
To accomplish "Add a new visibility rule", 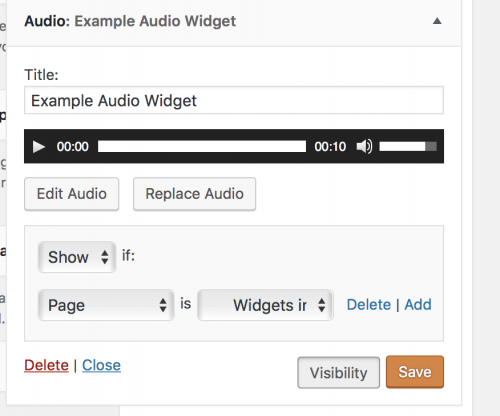I will tap(418, 305).
